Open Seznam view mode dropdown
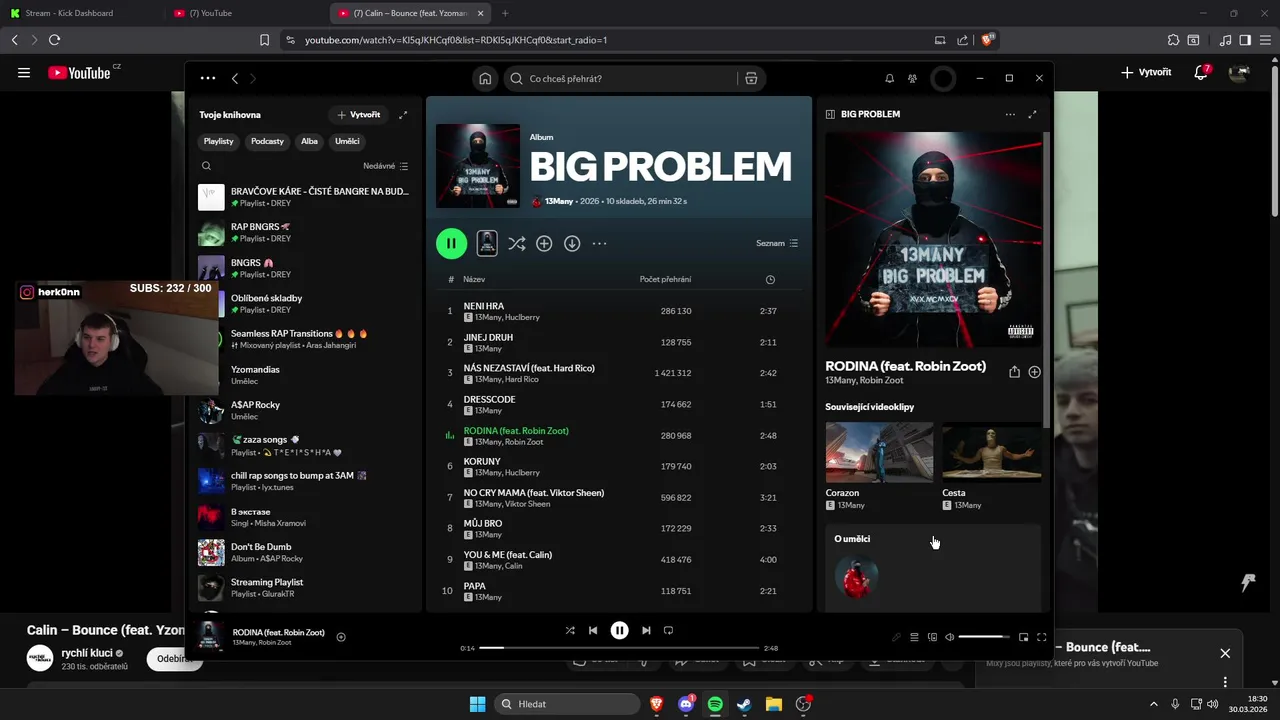This screenshot has height=720, width=1280. click(777, 243)
